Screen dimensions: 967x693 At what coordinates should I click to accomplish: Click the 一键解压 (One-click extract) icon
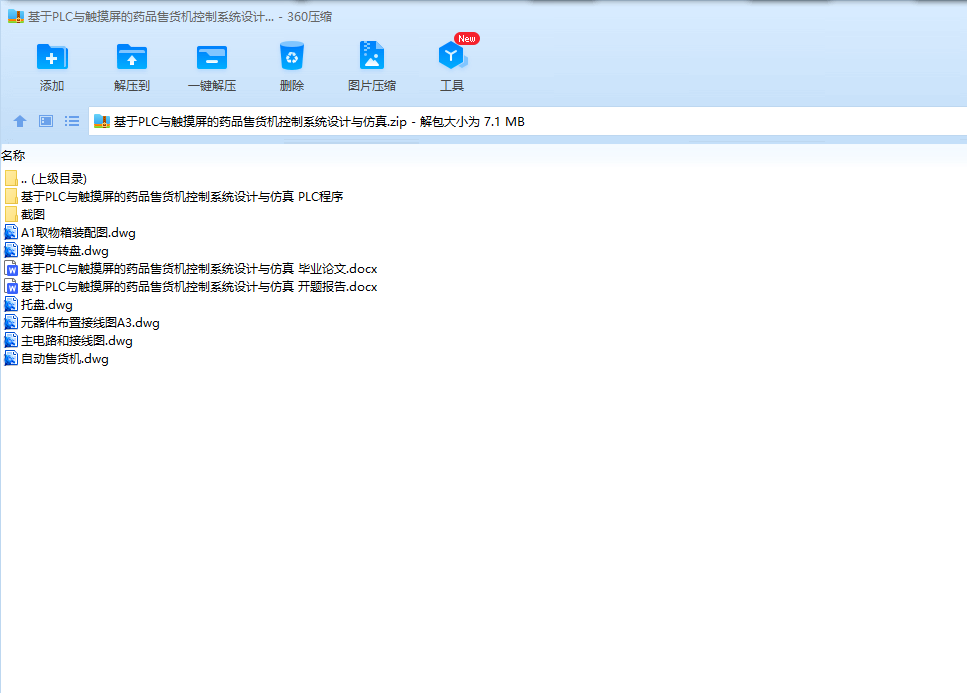tap(212, 57)
